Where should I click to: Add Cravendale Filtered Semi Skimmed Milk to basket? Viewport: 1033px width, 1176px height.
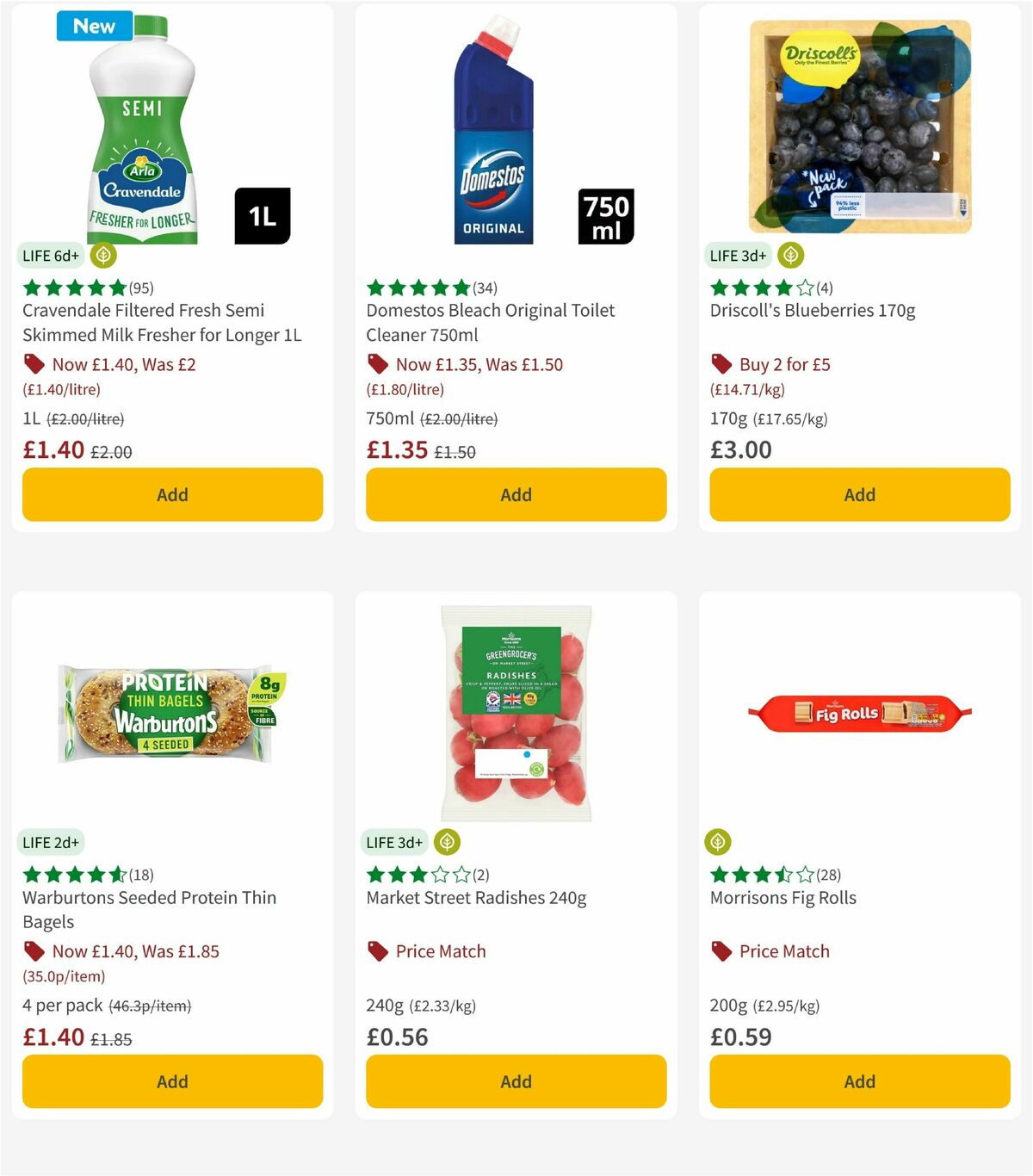click(171, 494)
